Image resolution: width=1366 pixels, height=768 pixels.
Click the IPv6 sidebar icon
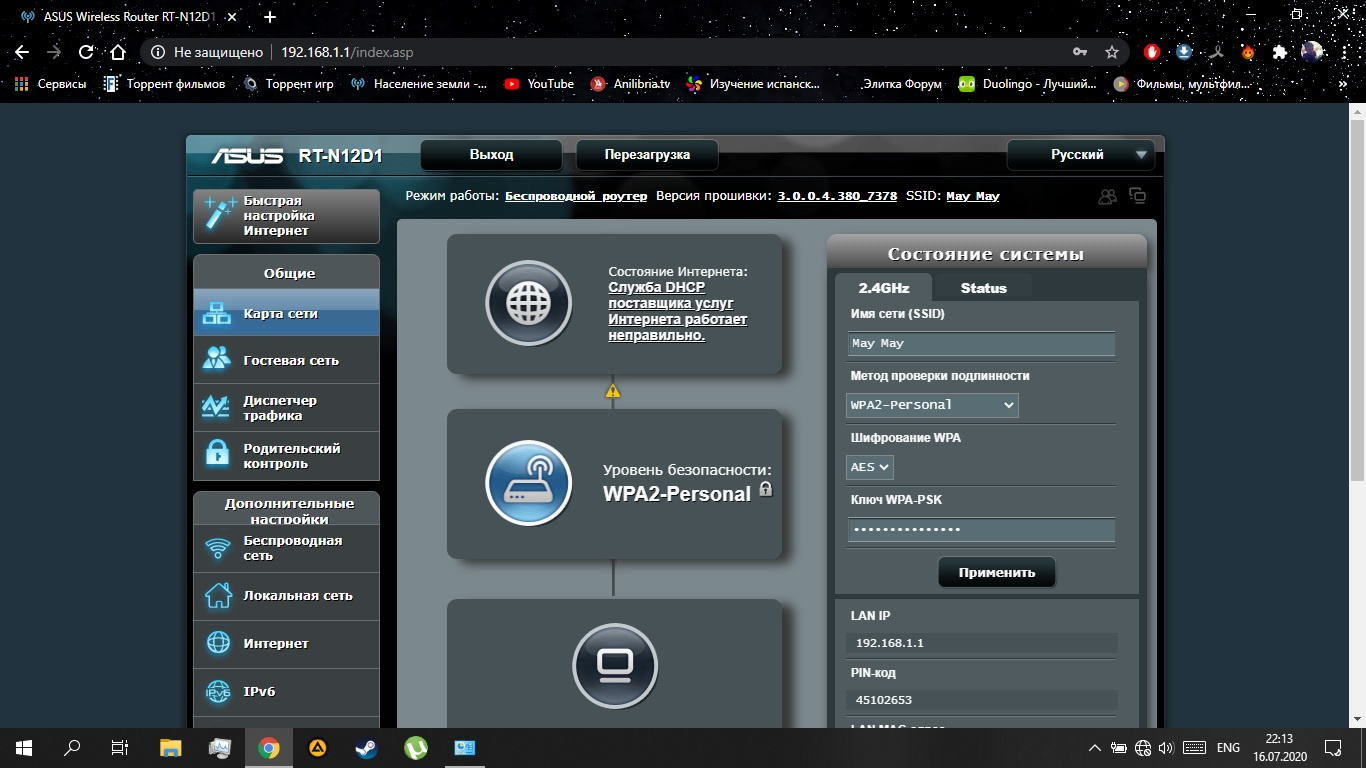click(x=218, y=691)
